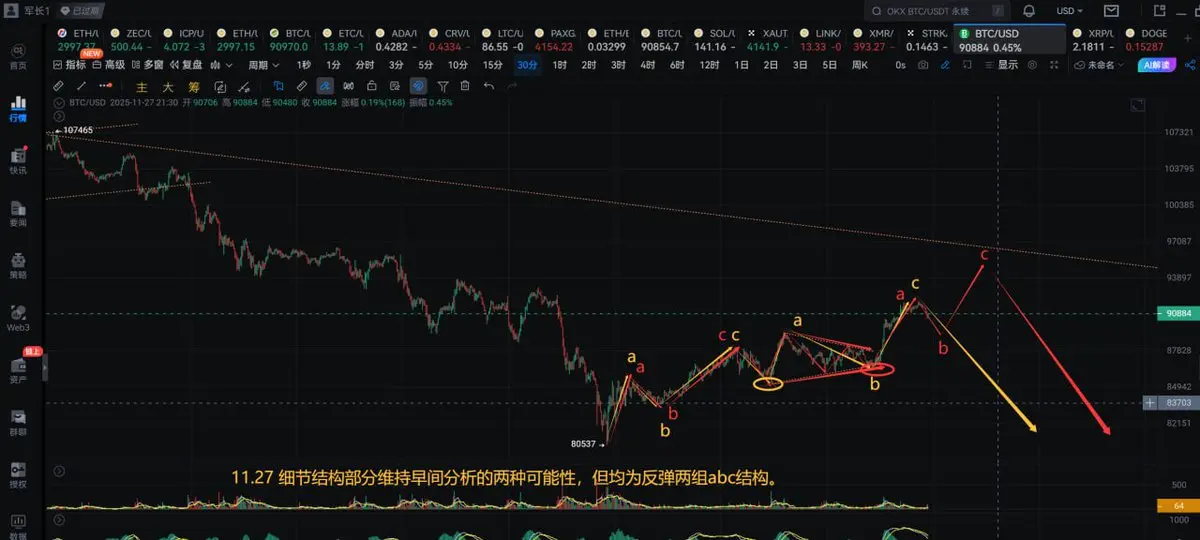This screenshot has height=540, width=1200.
Task: Open the 多窗 multi-window button
Action: tap(148, 64)
